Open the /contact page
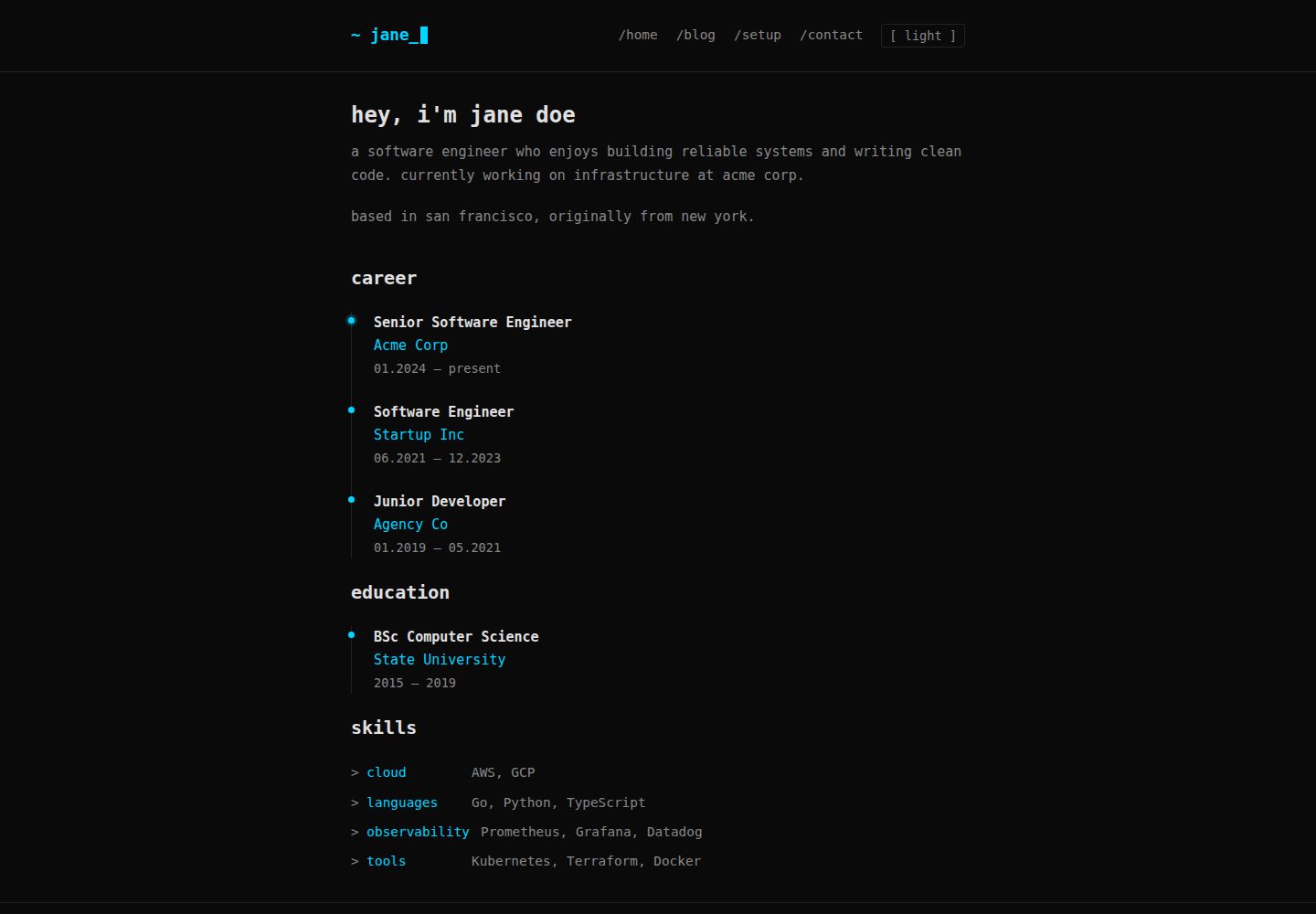1316x914 pixels. pos(831,36)
